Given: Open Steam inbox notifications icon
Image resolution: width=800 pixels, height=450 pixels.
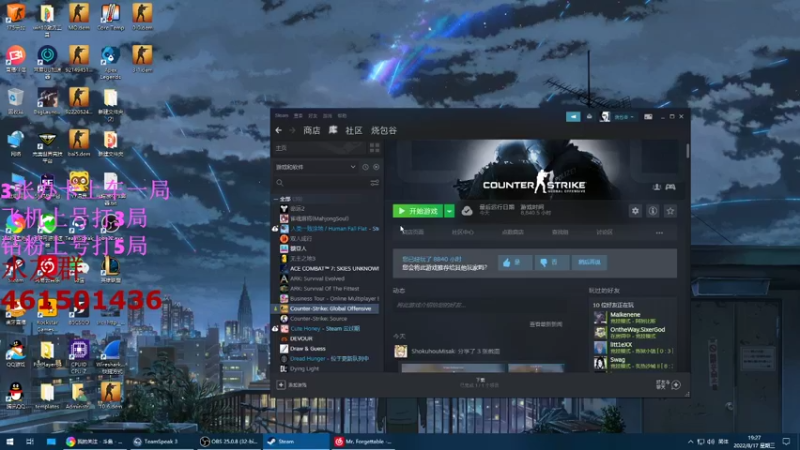Looking at the screenshot, I should point(589,117).
